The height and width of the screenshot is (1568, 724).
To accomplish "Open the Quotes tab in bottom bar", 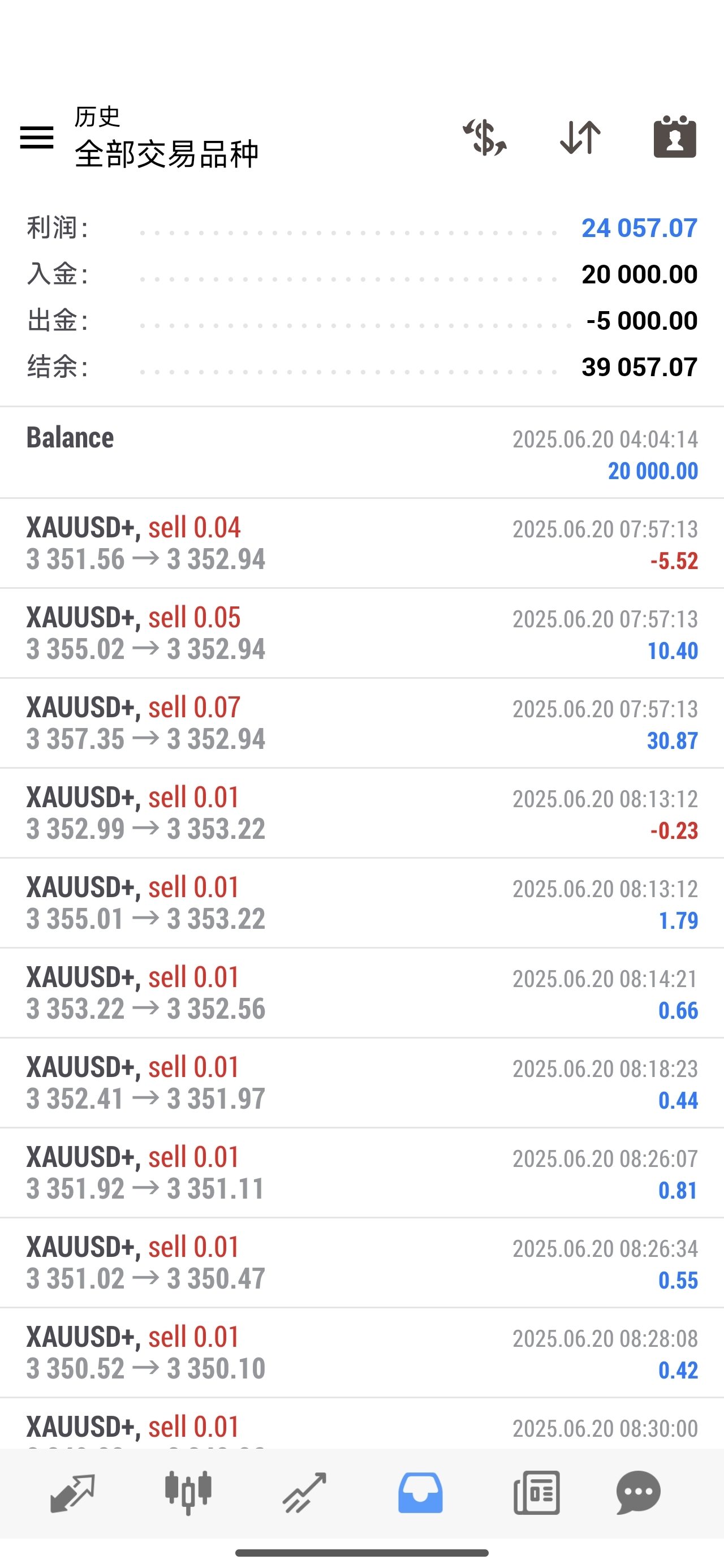I will [x=72, y=1493].
